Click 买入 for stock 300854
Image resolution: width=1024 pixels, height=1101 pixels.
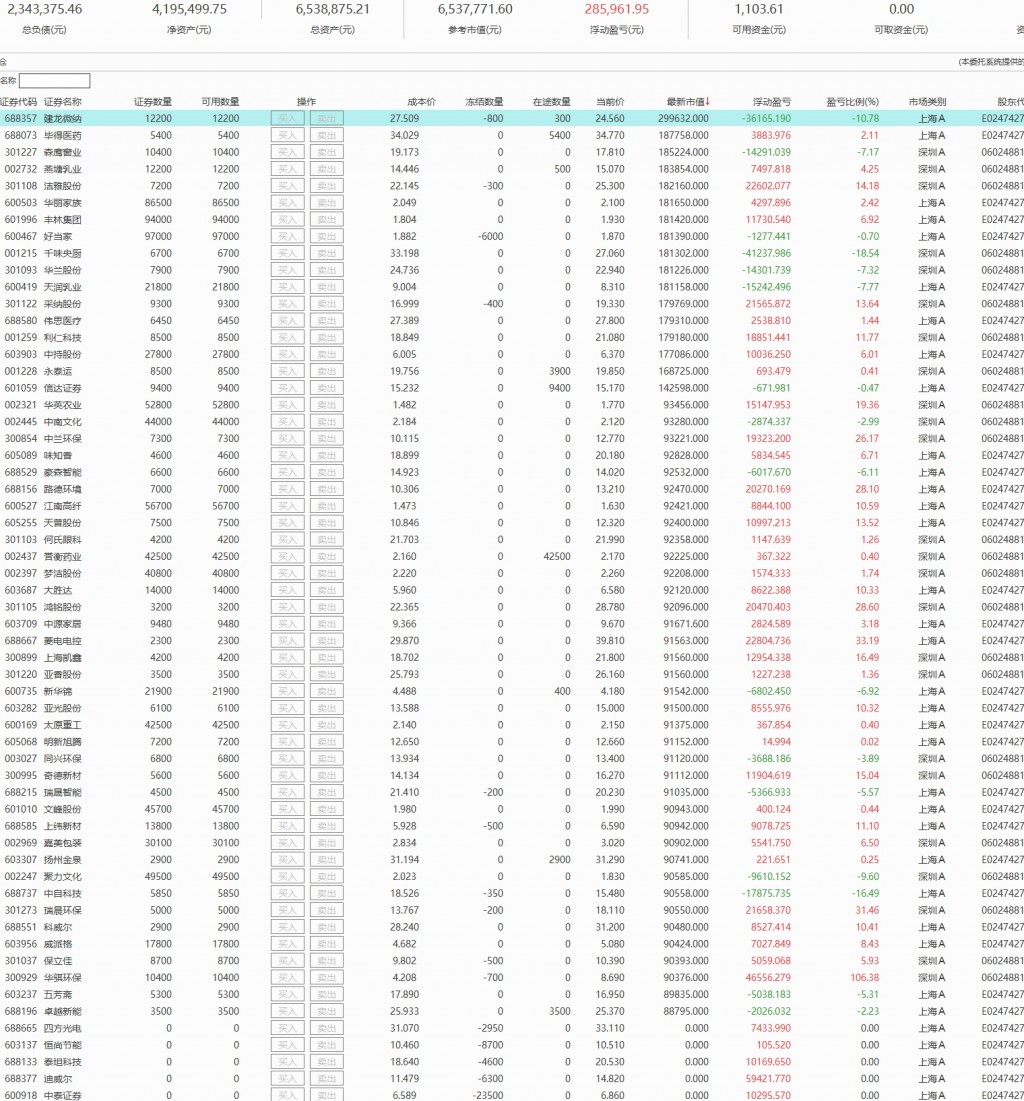[288, 439]
